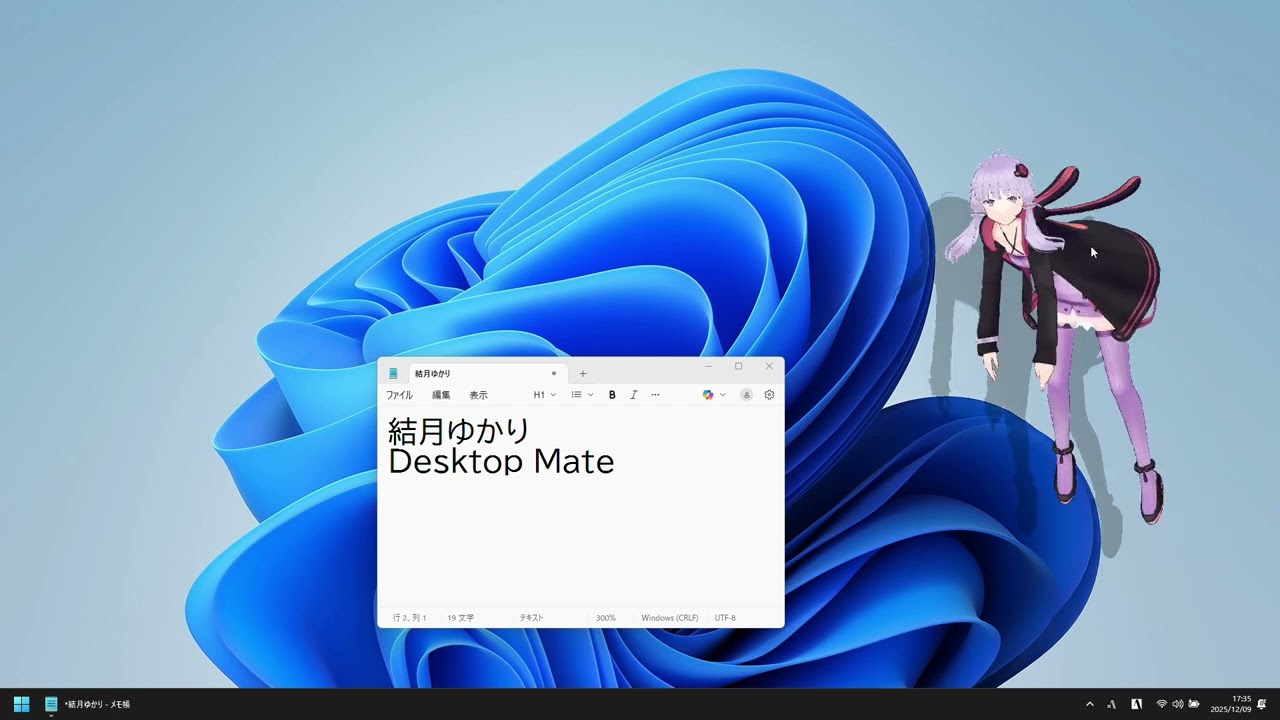
Task: Open the clock showing 17:35
Action: click(x=1230, y=704)
